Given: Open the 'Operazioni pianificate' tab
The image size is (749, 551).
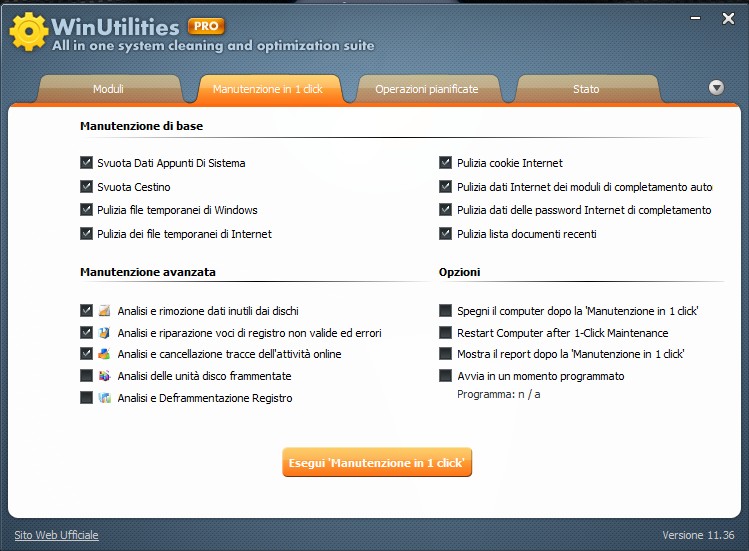Looking at the screenshot, I should point(427,89).
